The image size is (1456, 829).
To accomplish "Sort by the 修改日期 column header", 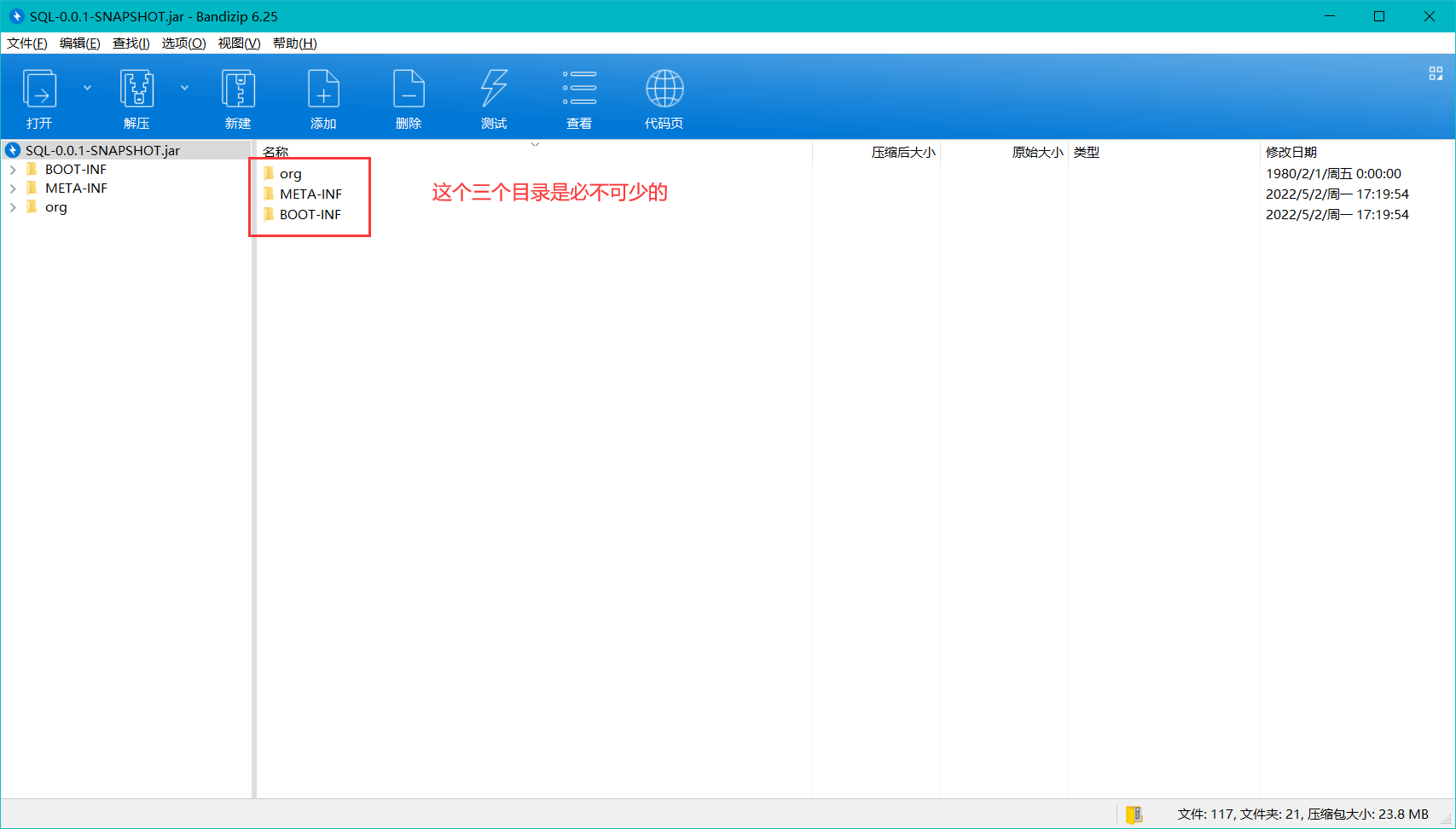I will click(1291, 153).
